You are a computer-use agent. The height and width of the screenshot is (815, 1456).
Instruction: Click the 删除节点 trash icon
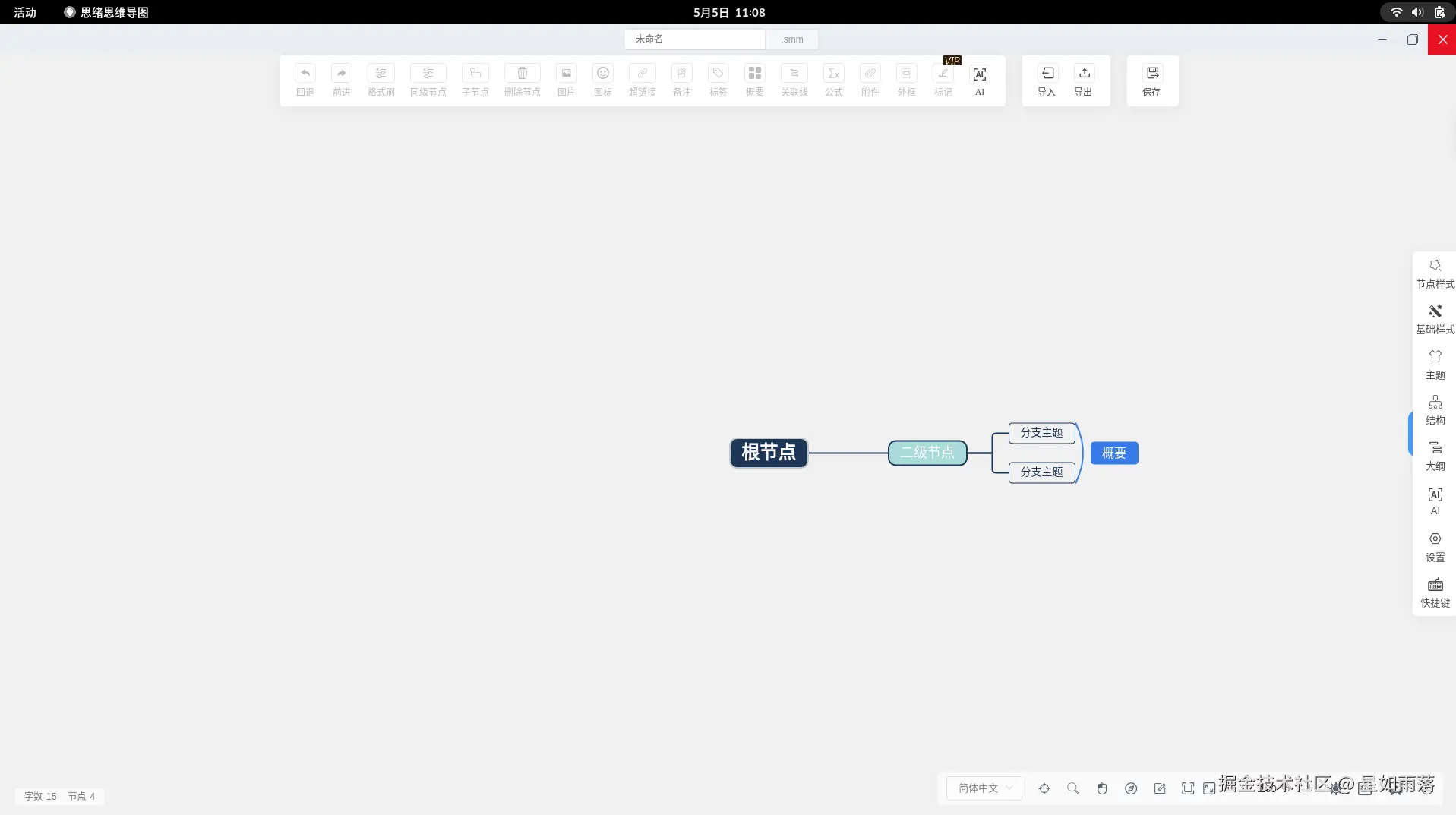[x=523, y=73]
